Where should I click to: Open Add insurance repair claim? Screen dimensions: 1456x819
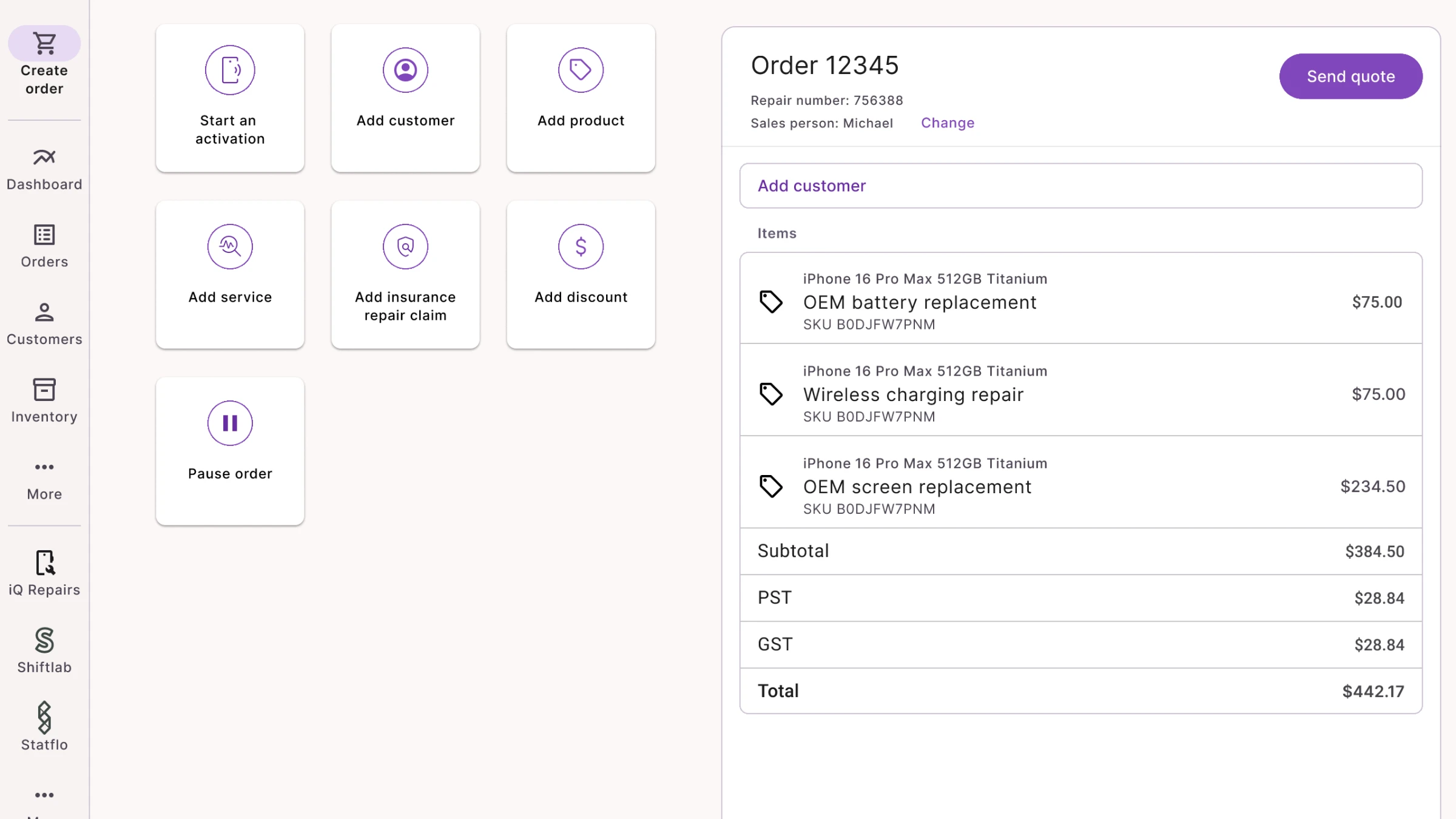(405, 275)
